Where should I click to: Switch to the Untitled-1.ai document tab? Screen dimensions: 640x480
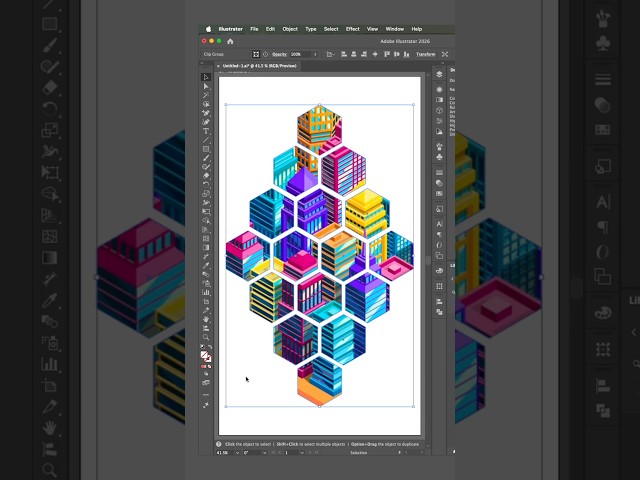[260, 66]
